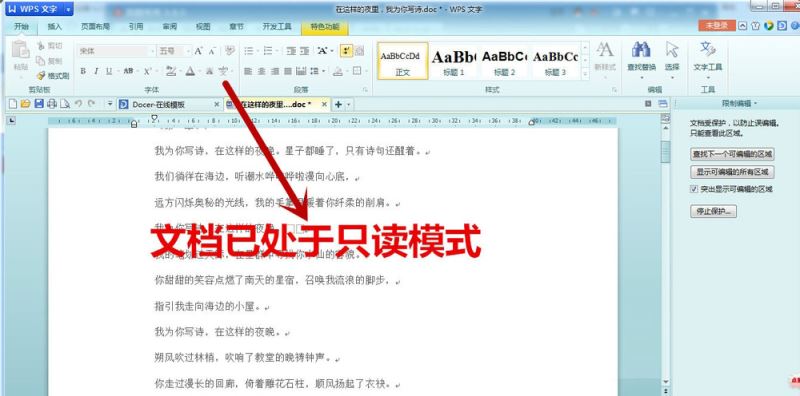Expand the styles gallery scroll arrow
This screenshot has width=800, height=396.
coord(585,75)
